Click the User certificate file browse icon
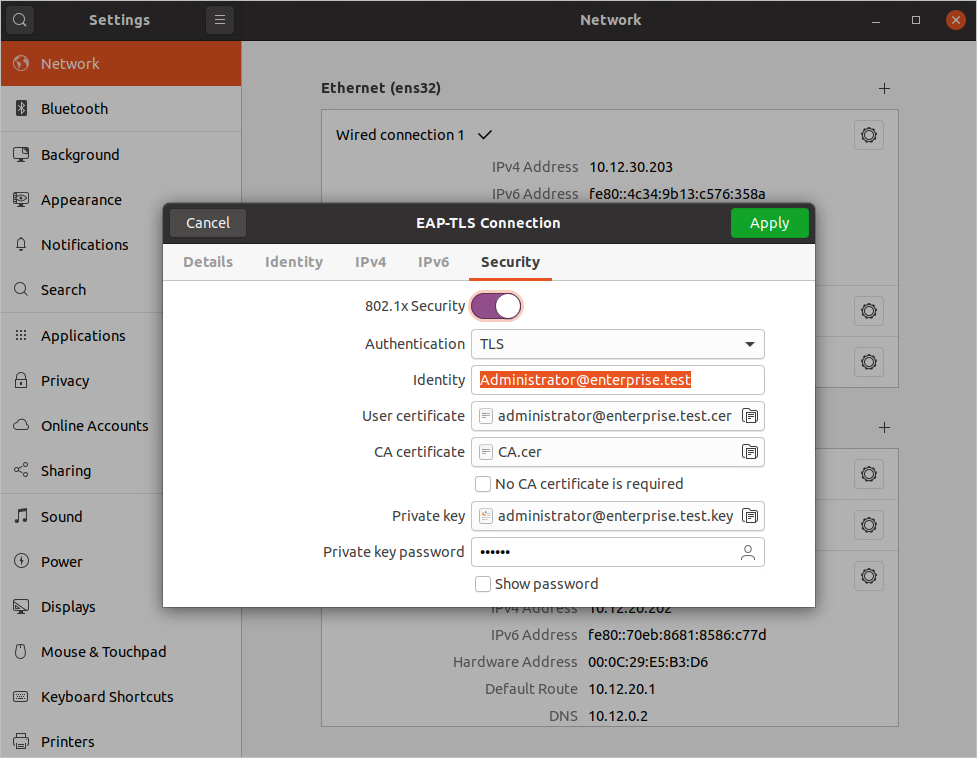Screen dimensions: 977x758 pyautogui.click(x=750, y=416)
